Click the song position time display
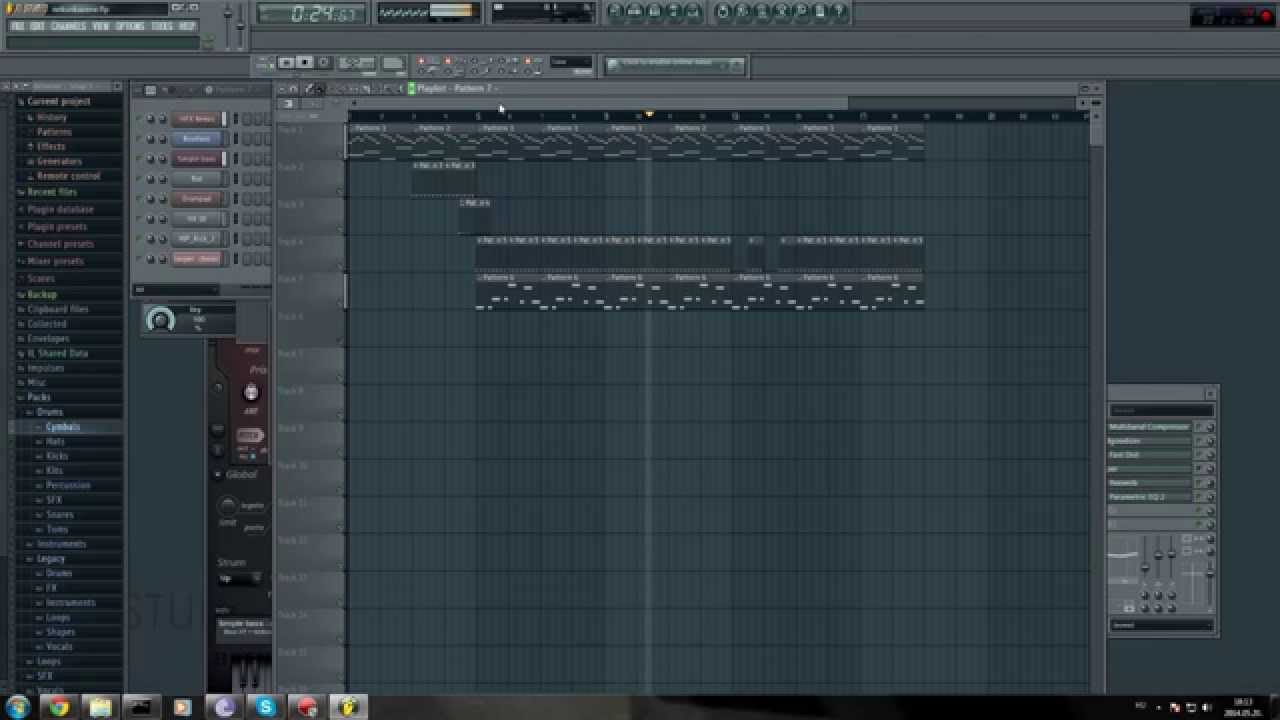This screenshot has width=1280, height=720. (x=311, y=14)
